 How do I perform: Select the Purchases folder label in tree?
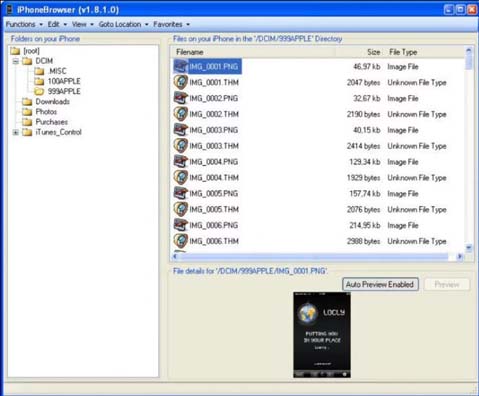[x=52, y=122]
